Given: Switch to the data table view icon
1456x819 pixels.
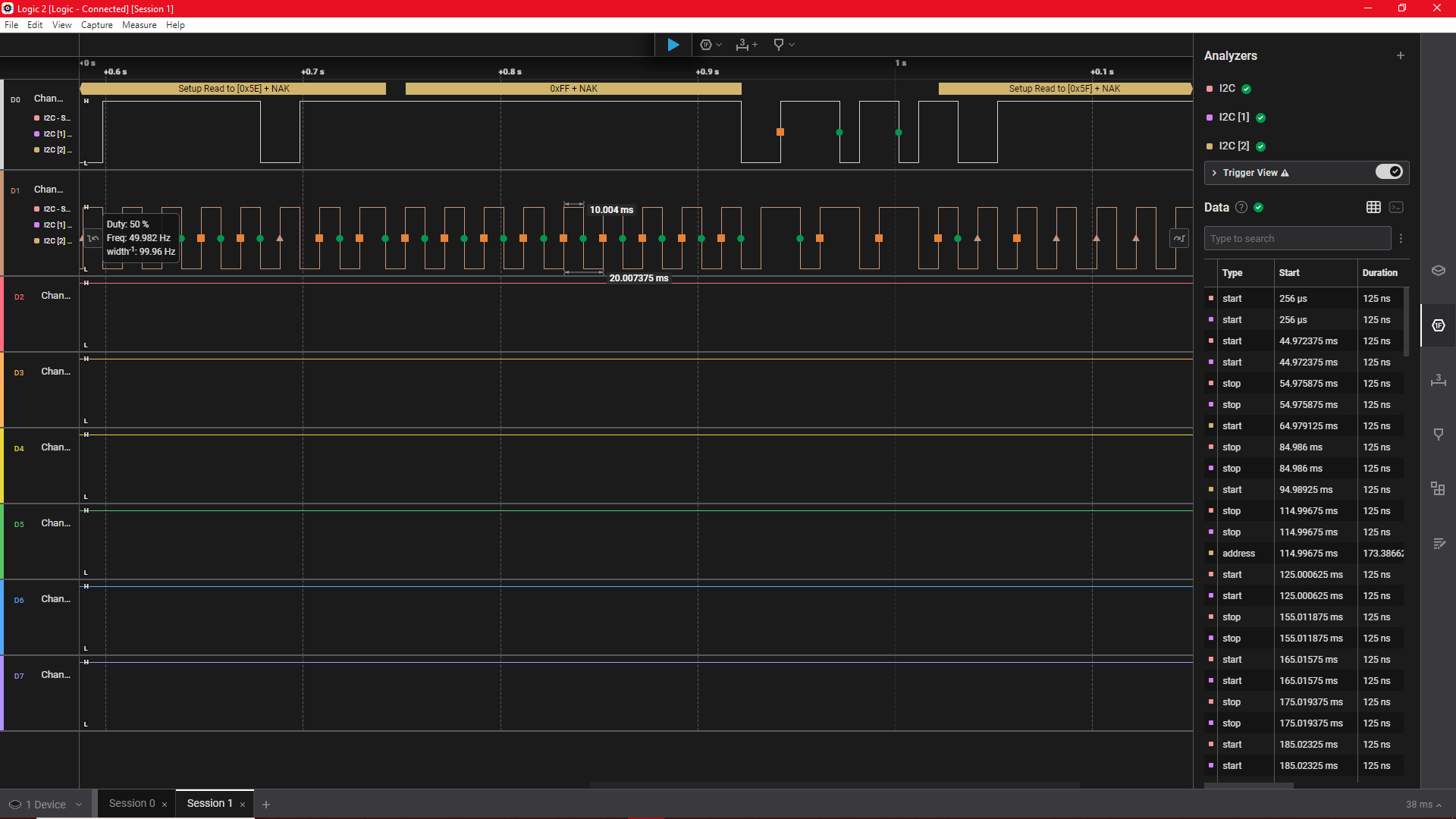Looking at the screenshot, I should click(1373, 207).
